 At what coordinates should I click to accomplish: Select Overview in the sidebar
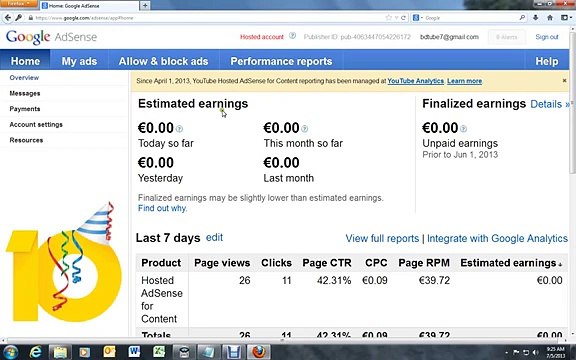coord(24,78)
